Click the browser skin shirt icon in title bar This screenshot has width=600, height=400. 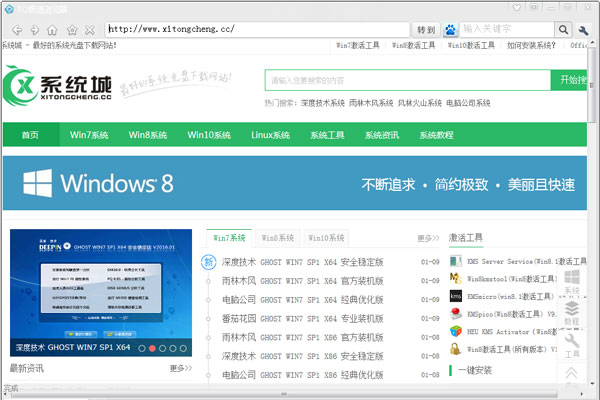(517, 7)
